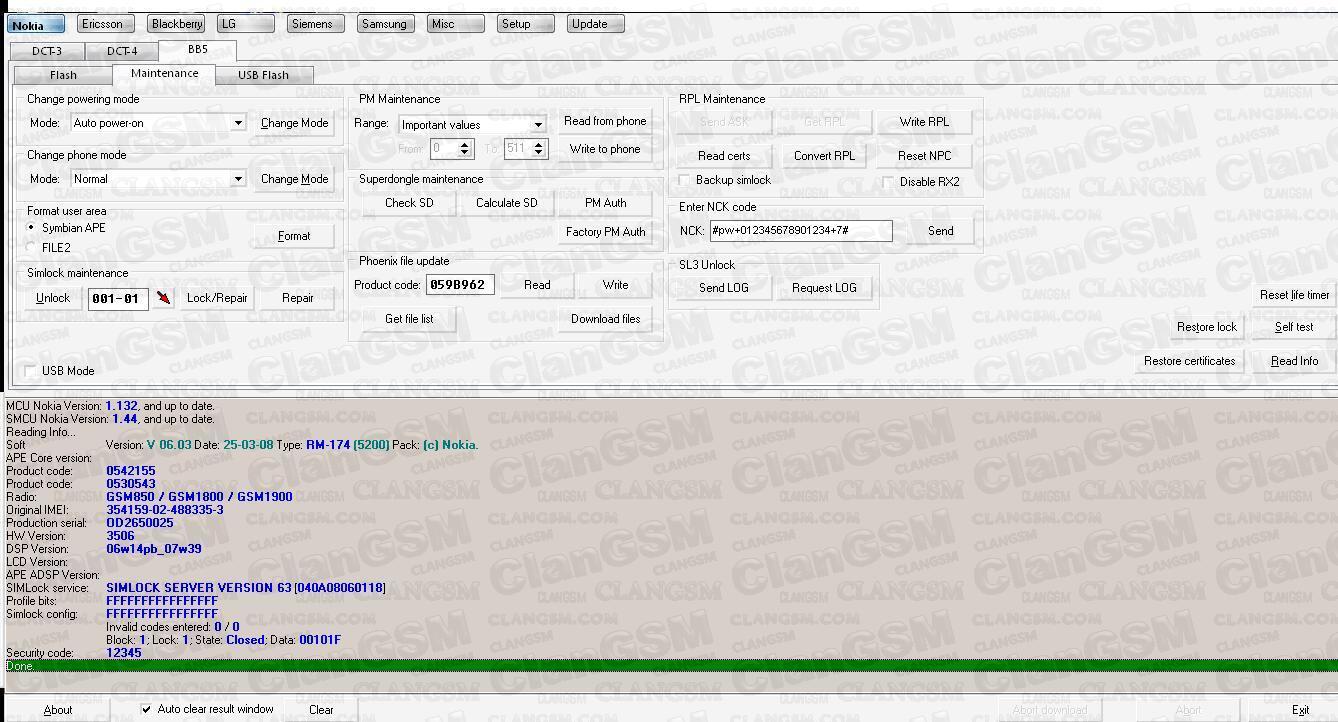Image resolution: width=1338 pixels, height=722 pixels.
Task: Click Change Mode for powering mode
Action: [x=294, y=123]
